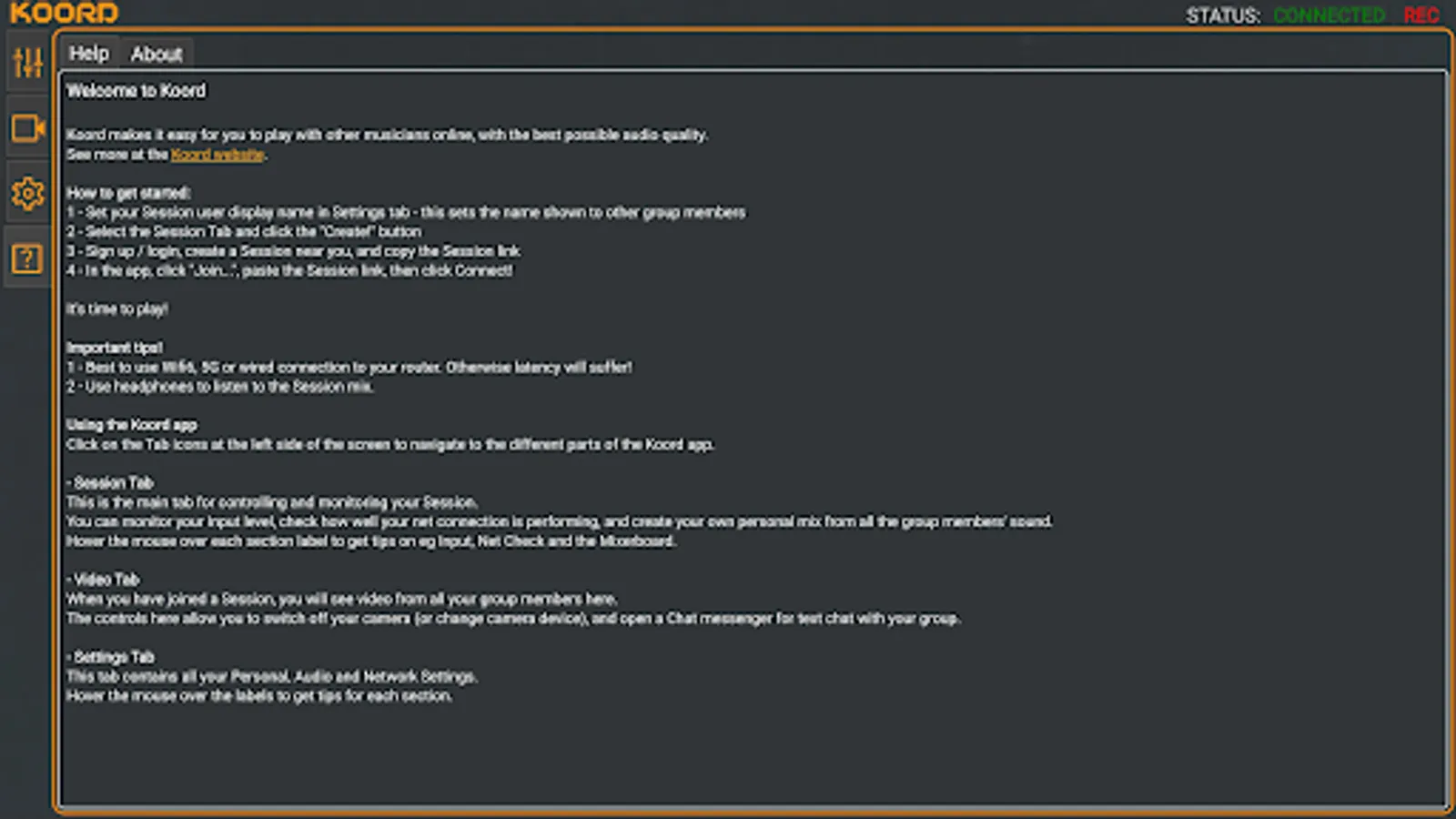Viewport: 1456px width, 819px height.
Task: Click the "- Video Tab" section heading
Action: [103, 580]
